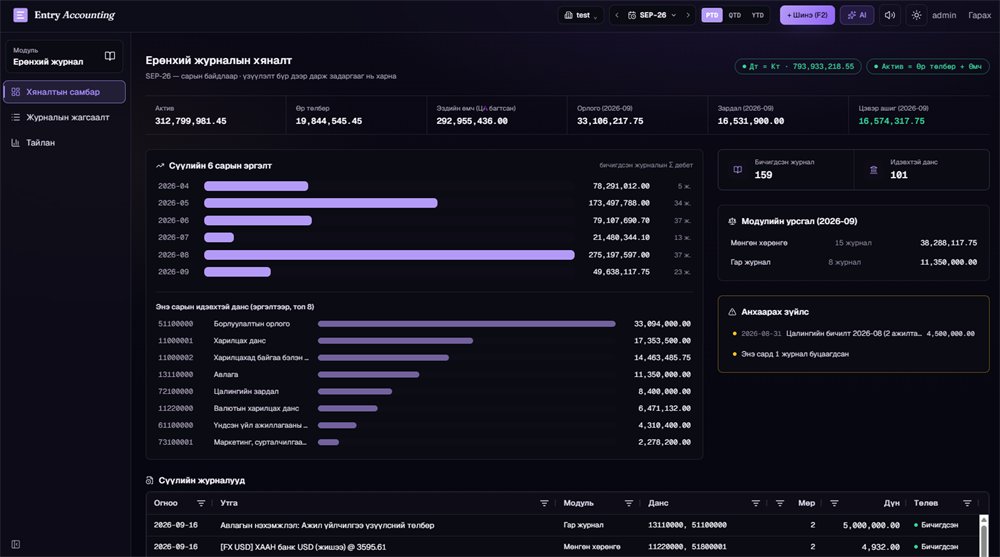
Task: Click the trend icon beside Сүүлийн 6 сарын эргэлт
Action: (x=160, y=166)
